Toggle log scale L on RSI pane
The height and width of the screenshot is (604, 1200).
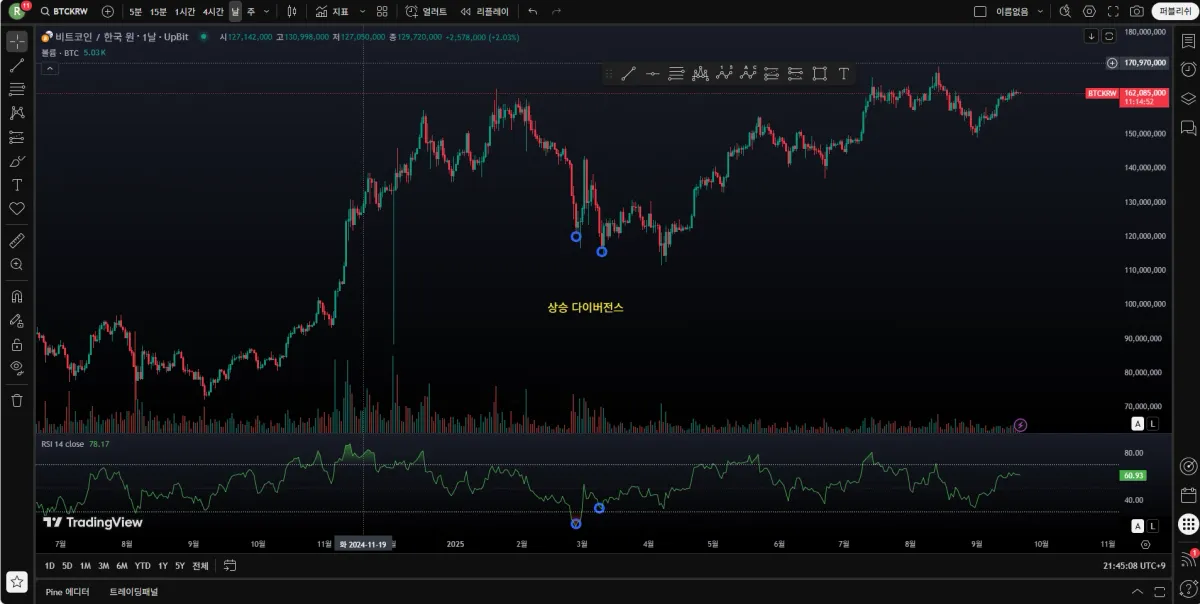coord(1152,526)
